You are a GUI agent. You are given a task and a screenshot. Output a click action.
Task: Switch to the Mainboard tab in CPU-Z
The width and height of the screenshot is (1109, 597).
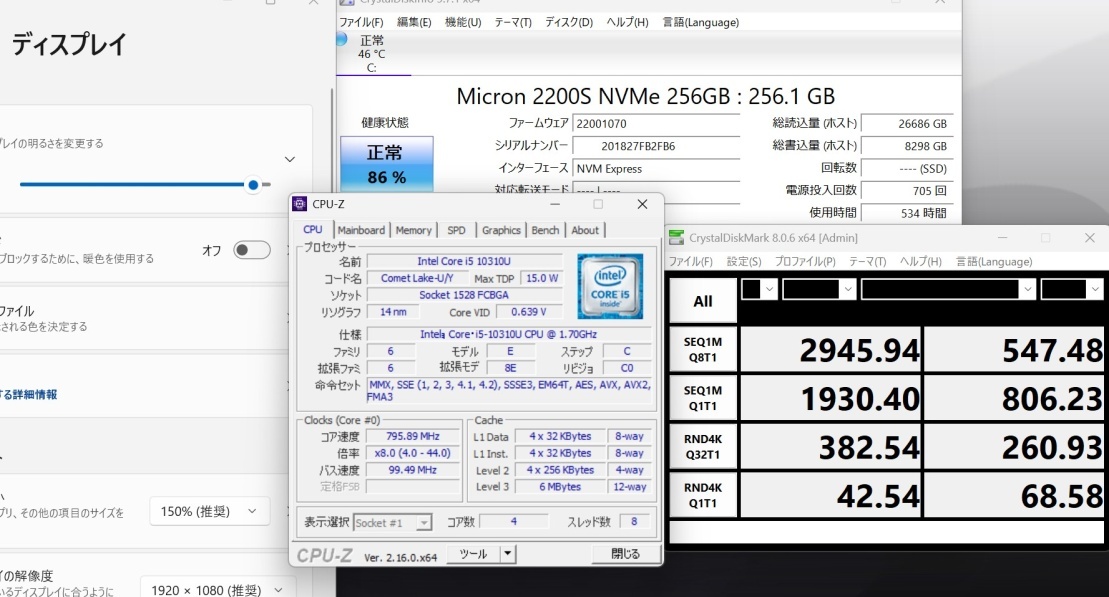point(361,229)
